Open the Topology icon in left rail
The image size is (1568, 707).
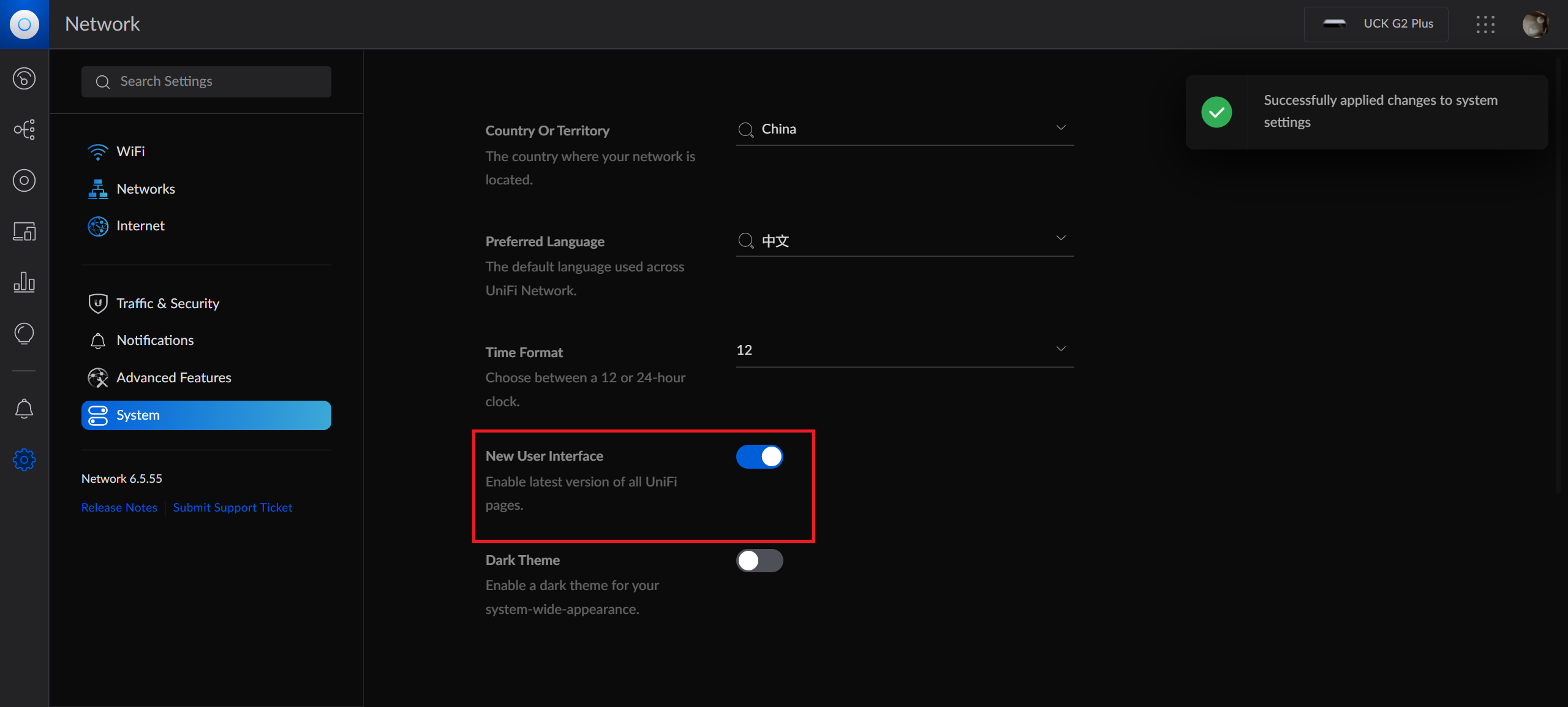tap(24, 129)
